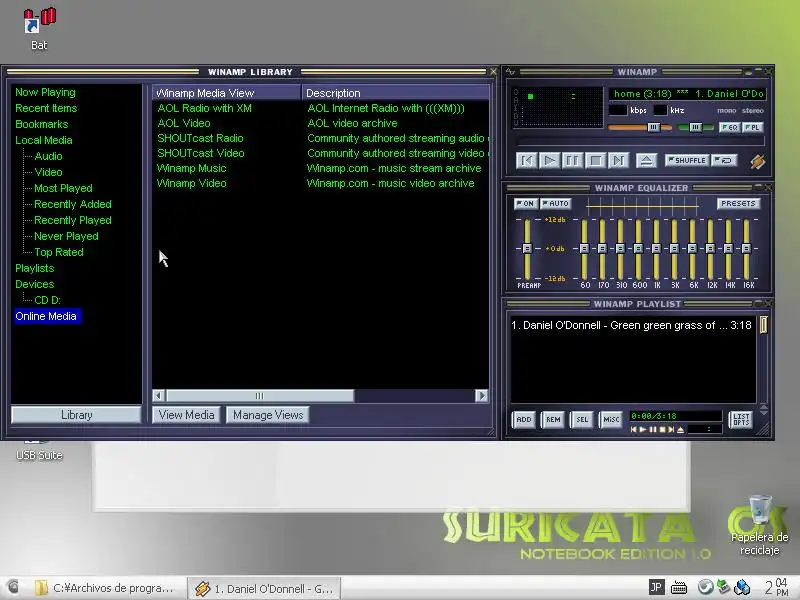Toggle Shuffle mode in Winamp

pyautogui.click(x=687, y=161)
